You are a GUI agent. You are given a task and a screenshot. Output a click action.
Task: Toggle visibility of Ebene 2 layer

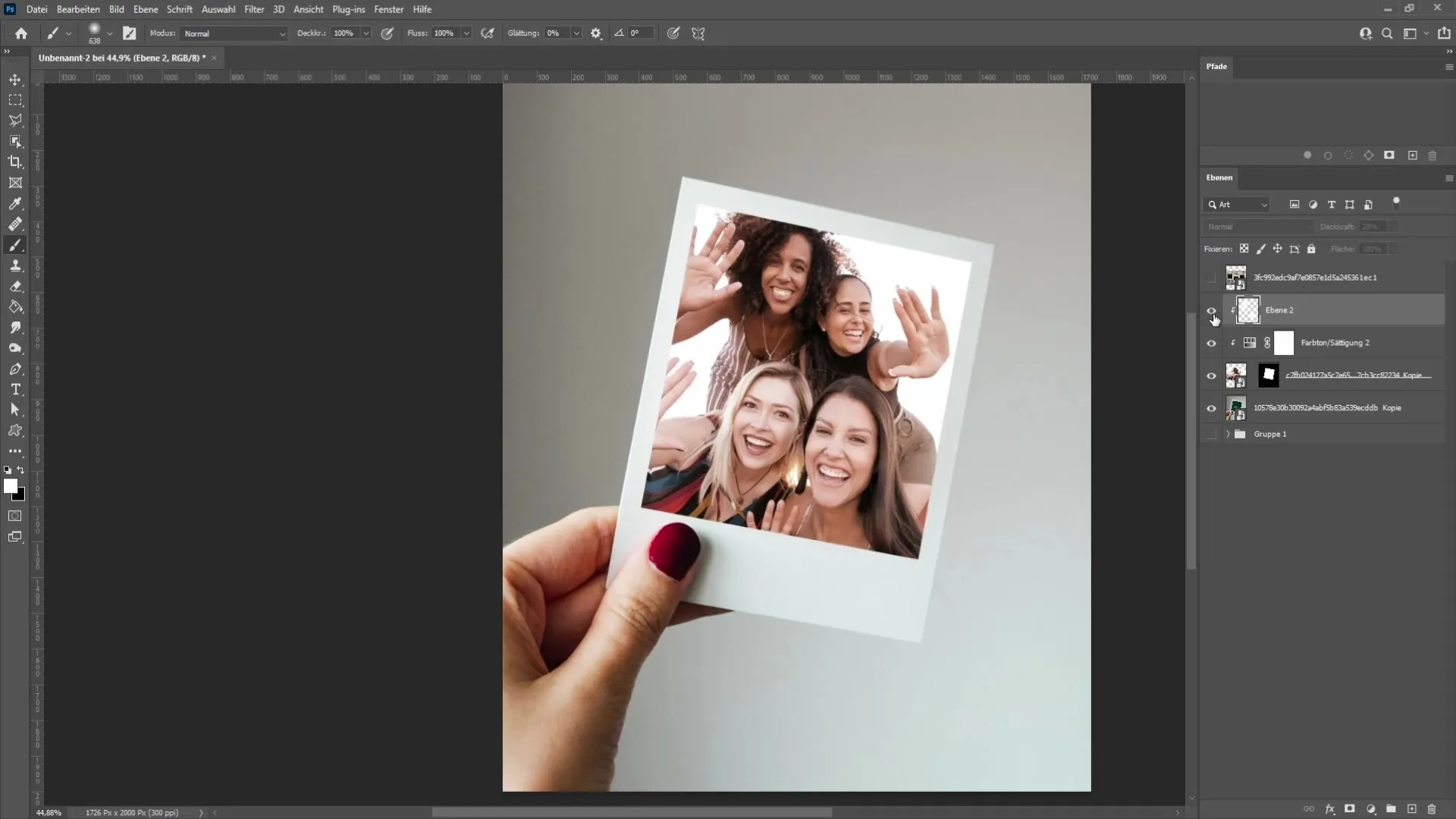[1211, 310]
